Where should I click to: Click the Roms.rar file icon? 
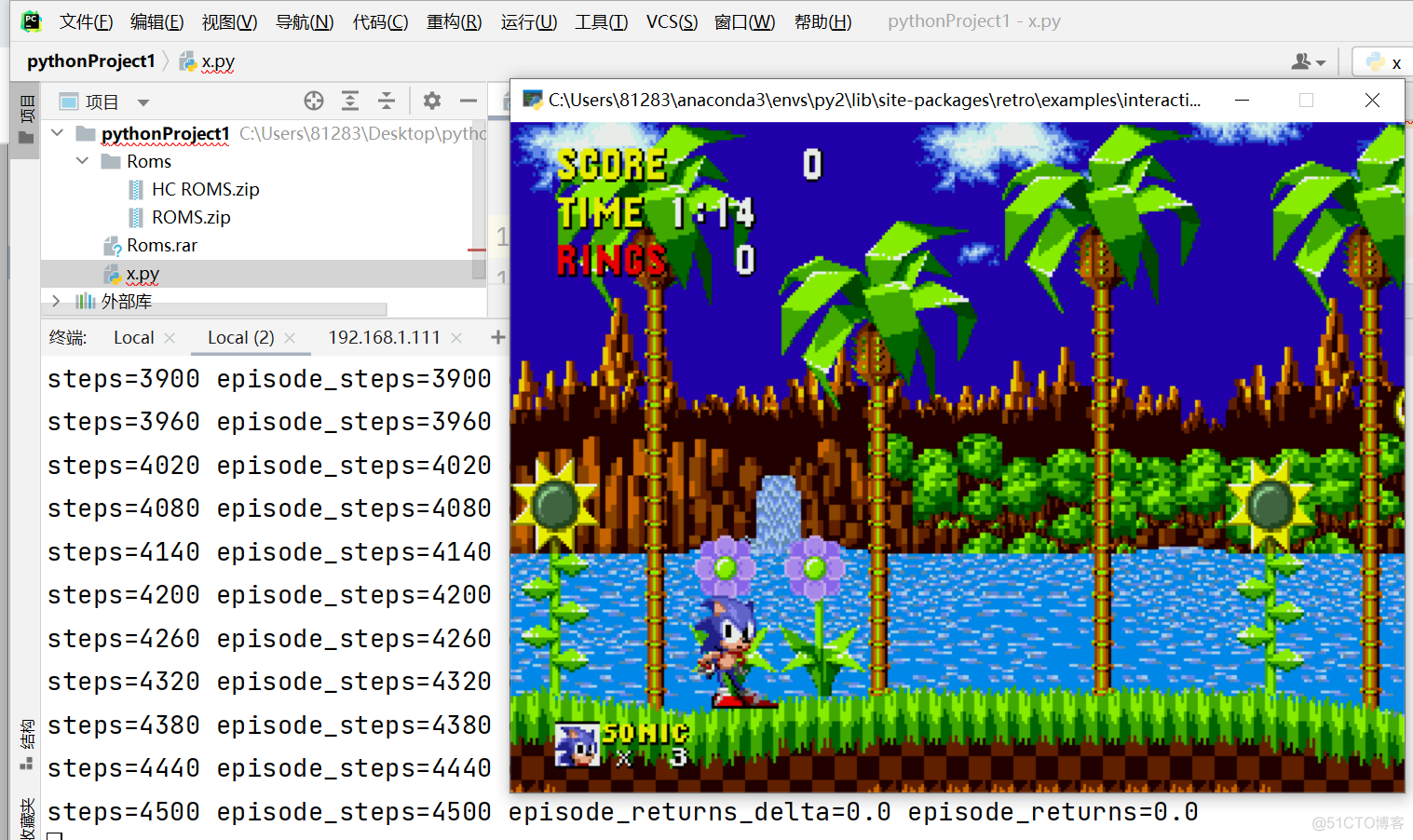click(113, 246)
